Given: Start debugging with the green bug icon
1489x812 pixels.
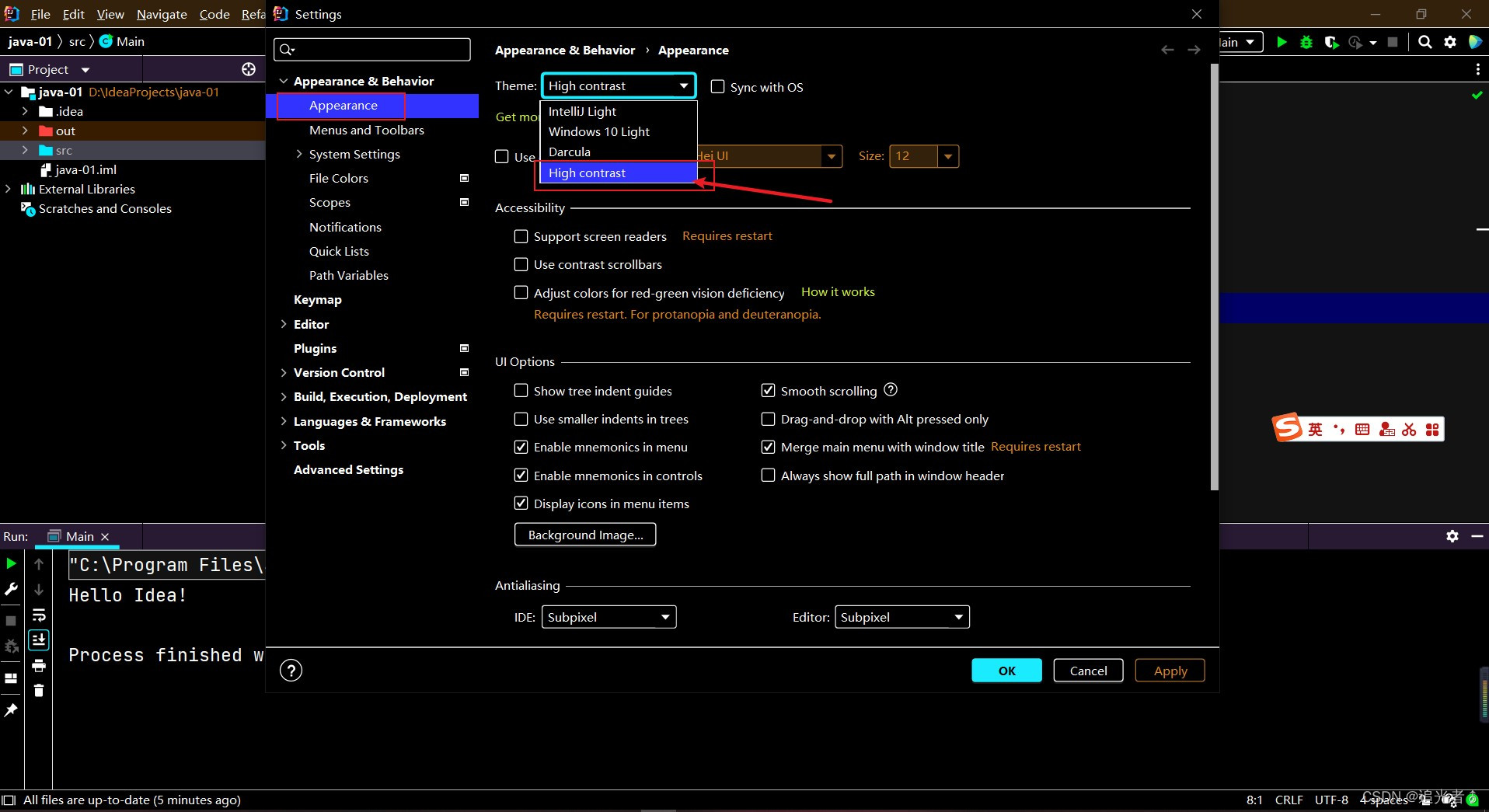Looking at the screenshot, I should [x=1306, y=42].
